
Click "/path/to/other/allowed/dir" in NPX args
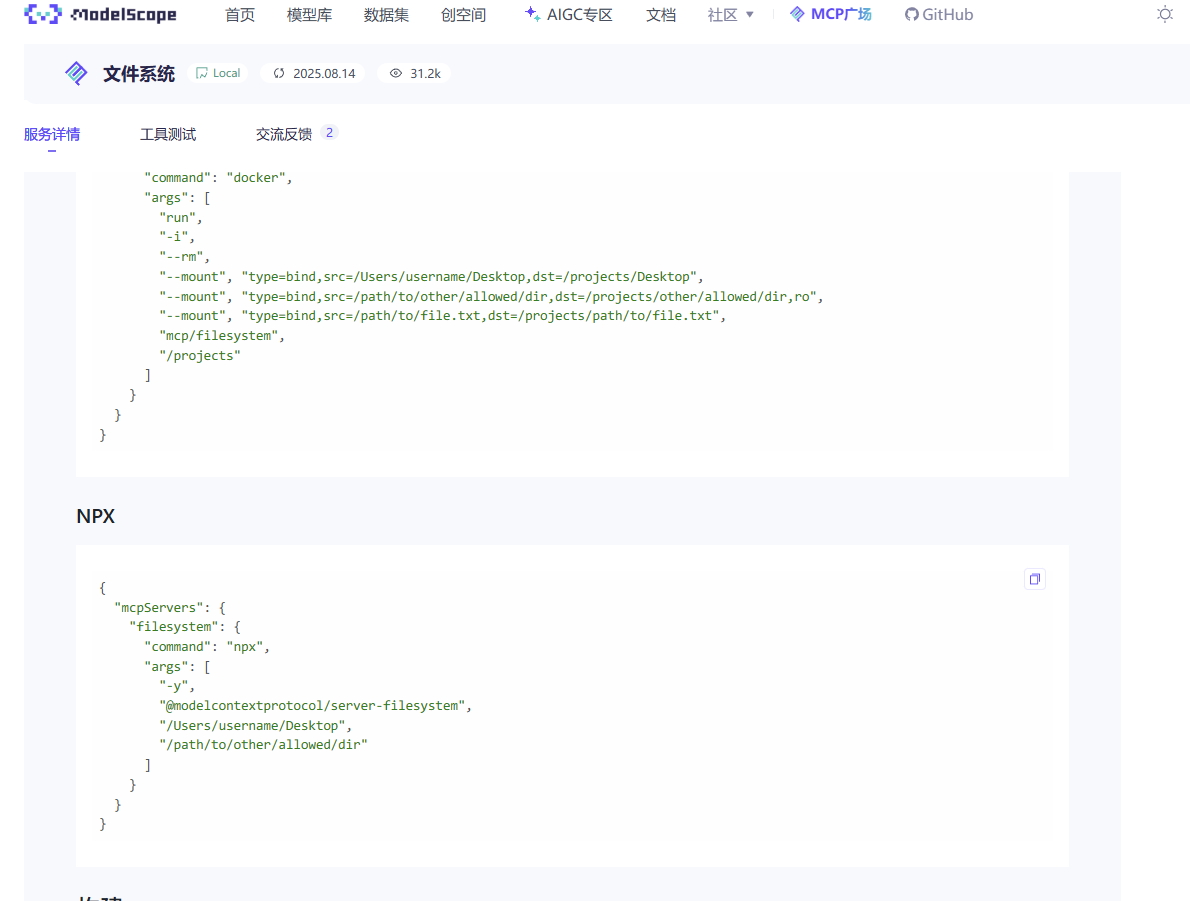point(263,745)
